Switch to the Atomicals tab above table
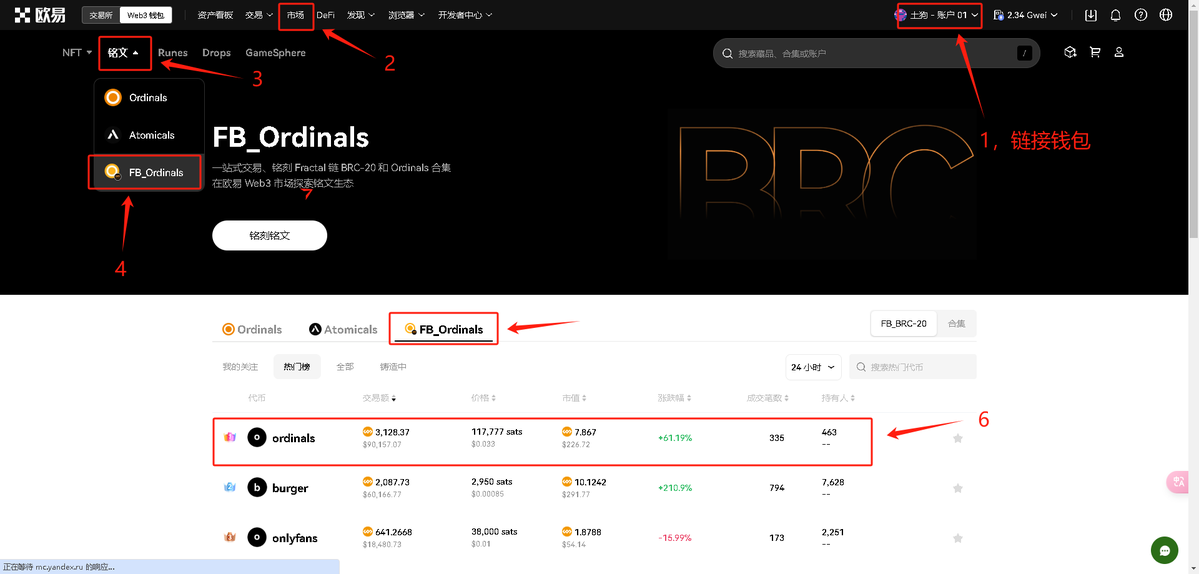 (343, 329)
